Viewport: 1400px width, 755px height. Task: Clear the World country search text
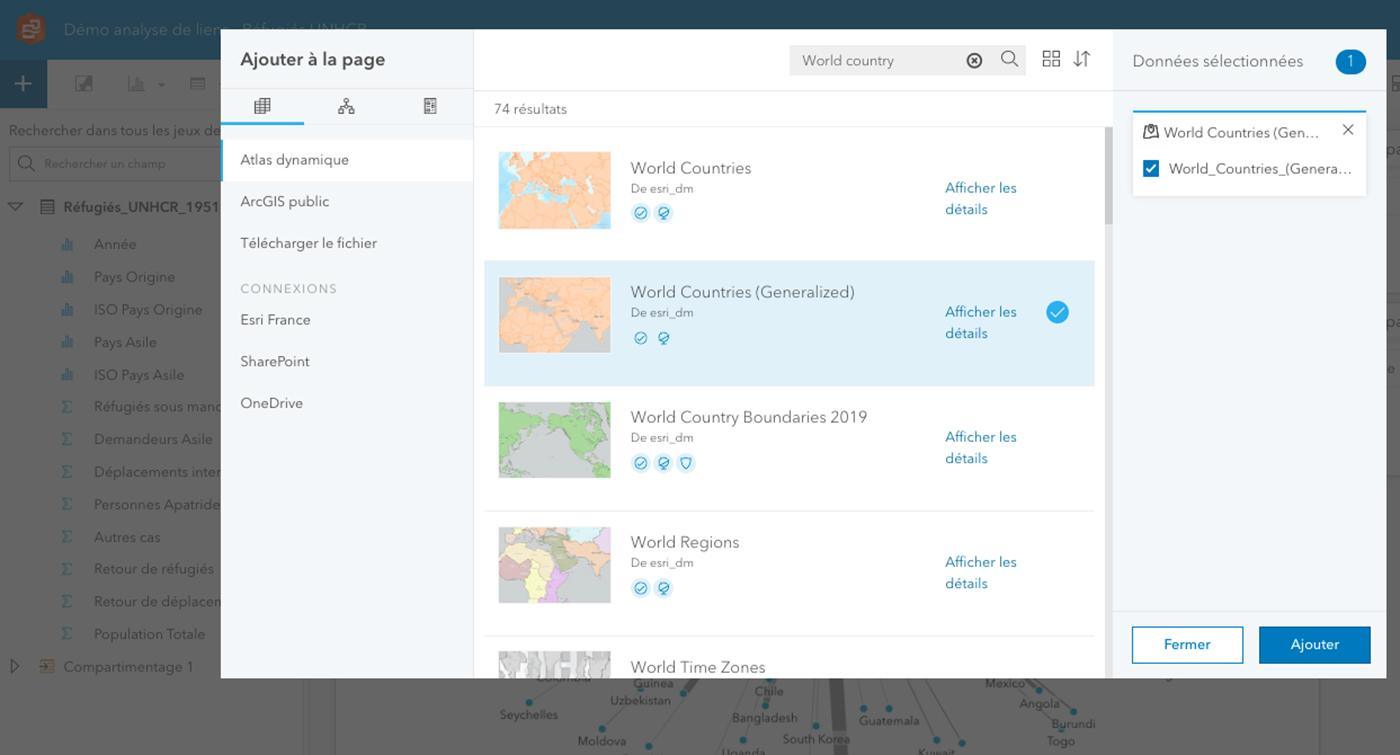[974, 61]
